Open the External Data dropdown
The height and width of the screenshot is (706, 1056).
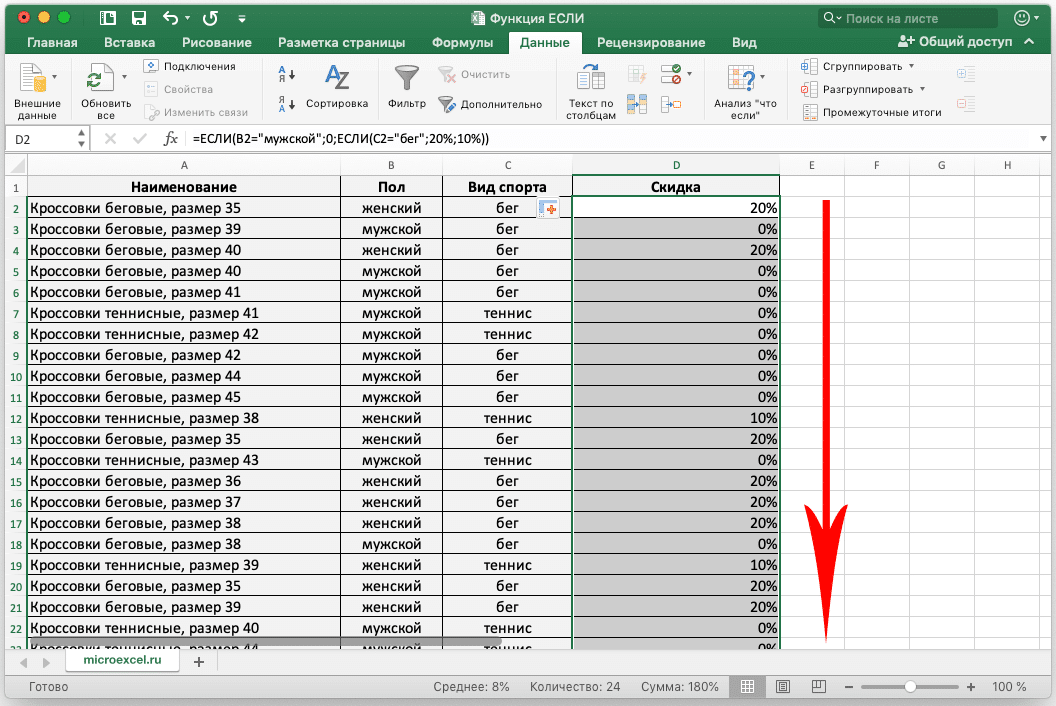54,77
